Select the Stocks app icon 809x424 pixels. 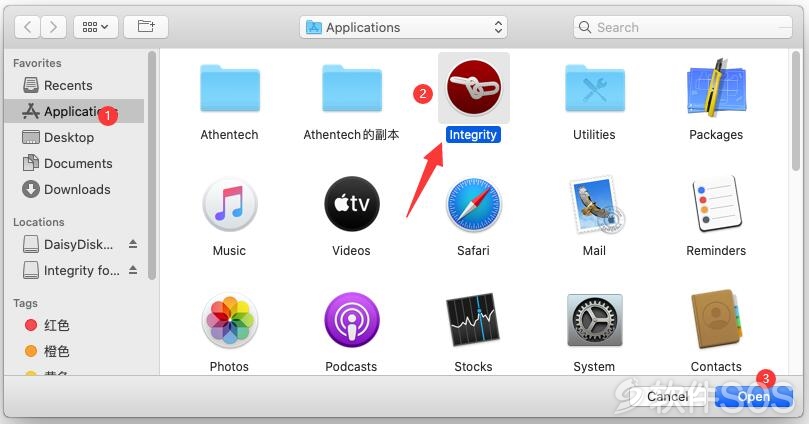point(473,320)
